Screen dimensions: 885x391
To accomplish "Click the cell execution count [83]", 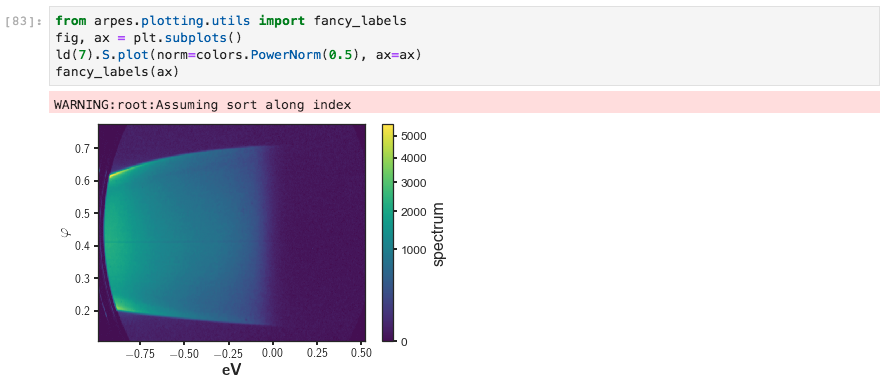I will pos(24,21).
